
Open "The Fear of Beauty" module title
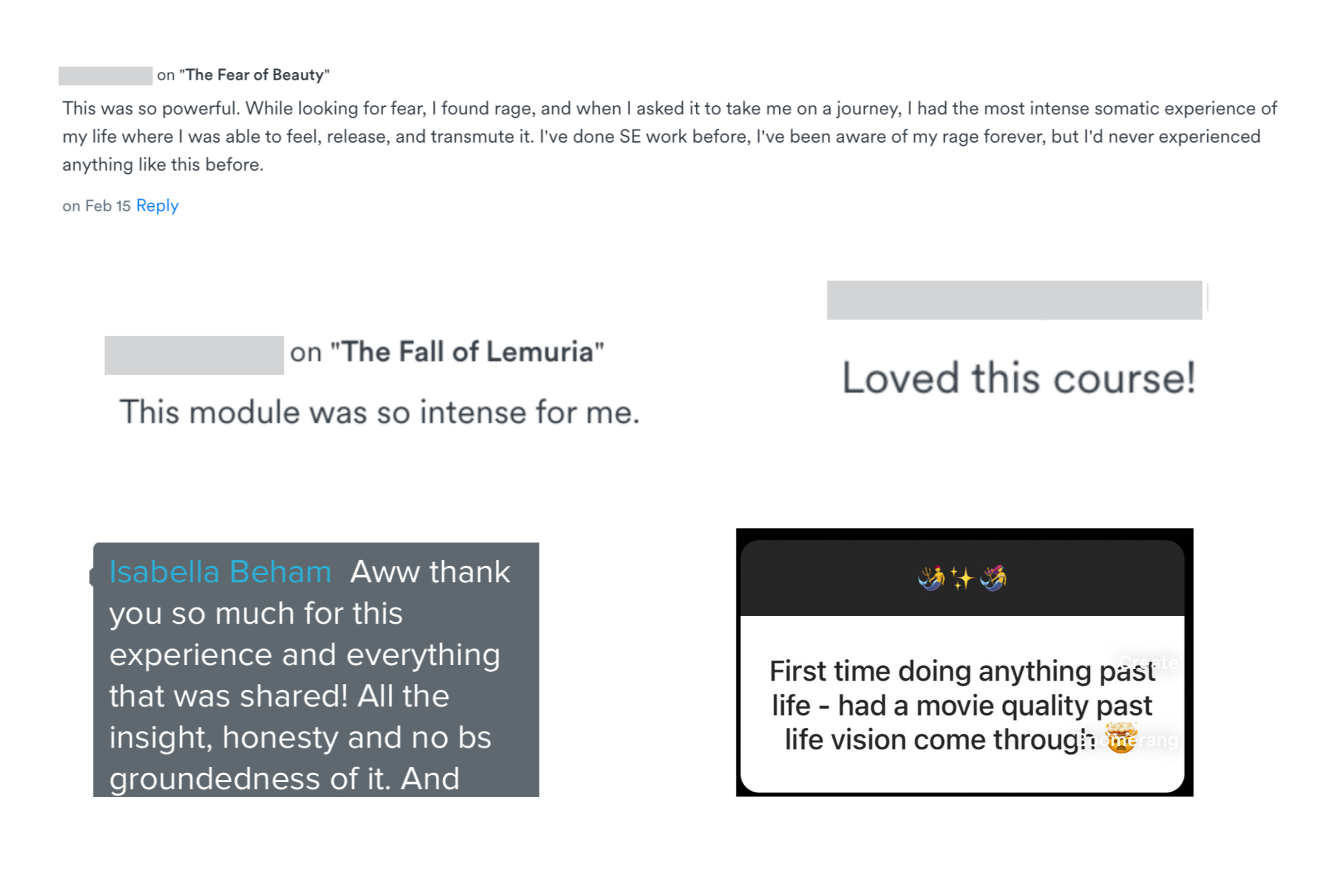(x=254, y=75)
